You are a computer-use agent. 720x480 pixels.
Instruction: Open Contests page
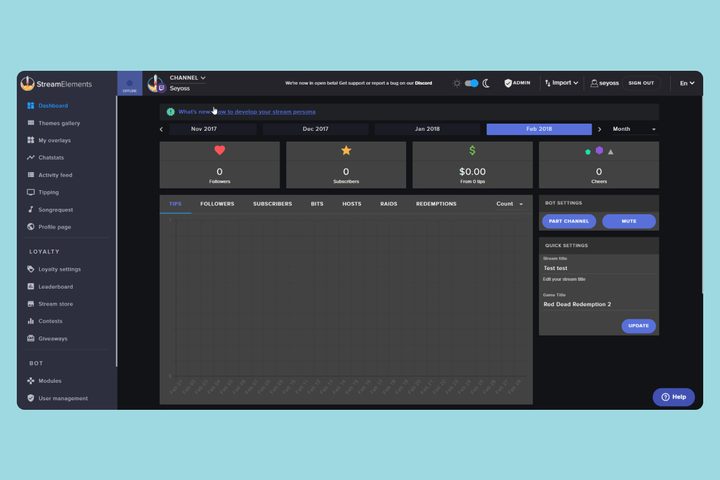[x=45, y=321]
